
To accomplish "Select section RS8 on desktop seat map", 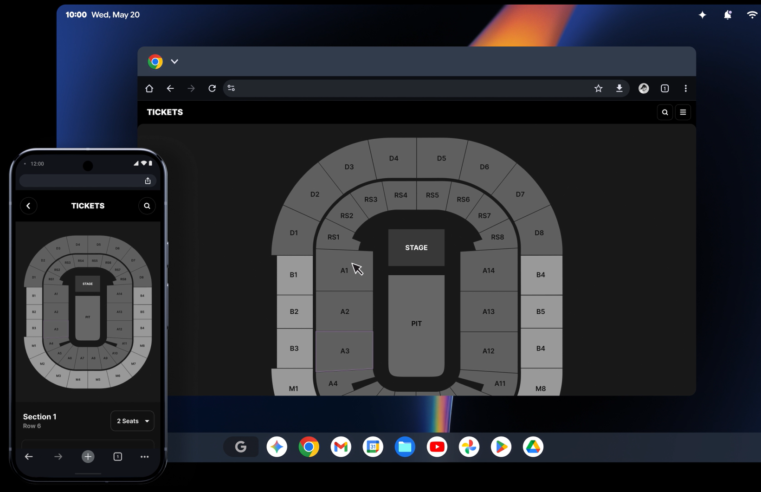I will (x=497, y=237).
